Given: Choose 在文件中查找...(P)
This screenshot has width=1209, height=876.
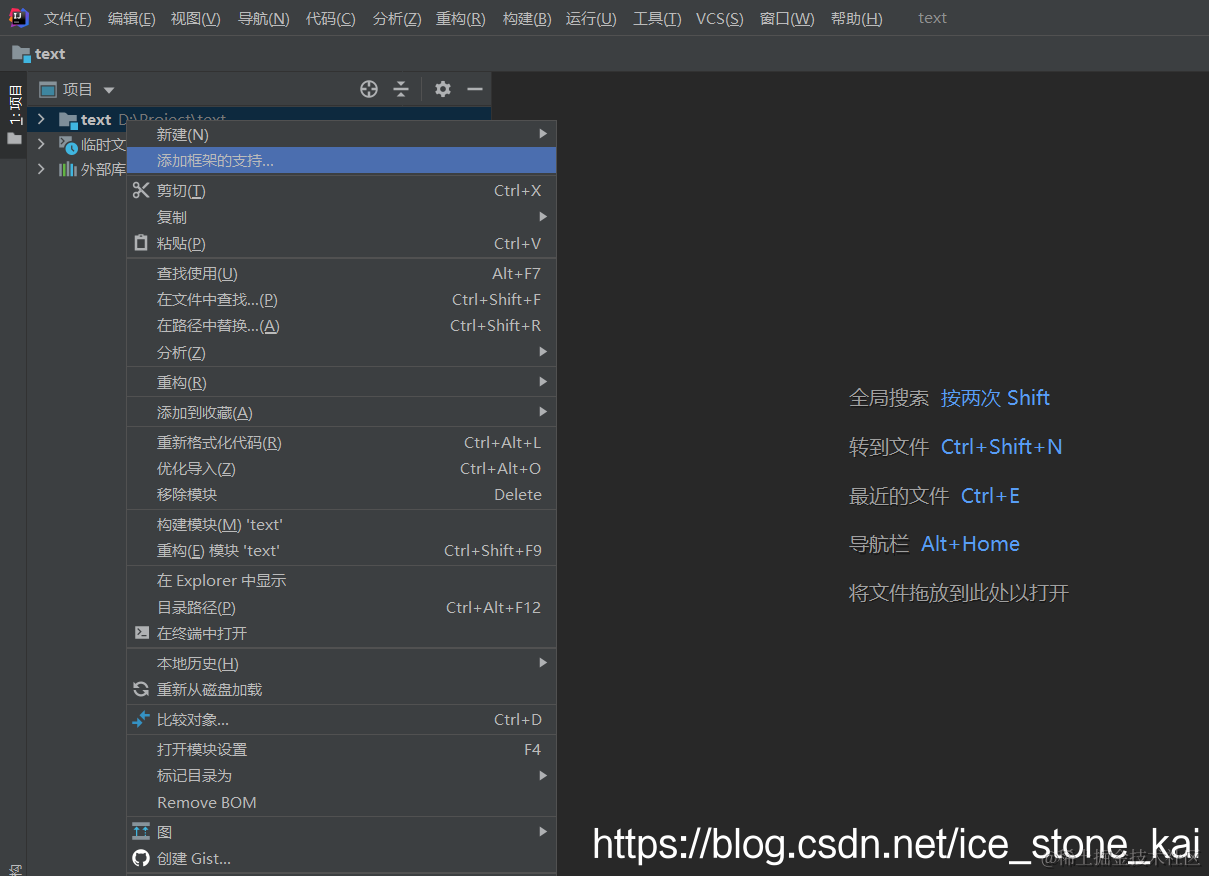Looking at the screenshot, I should (341, 299).
